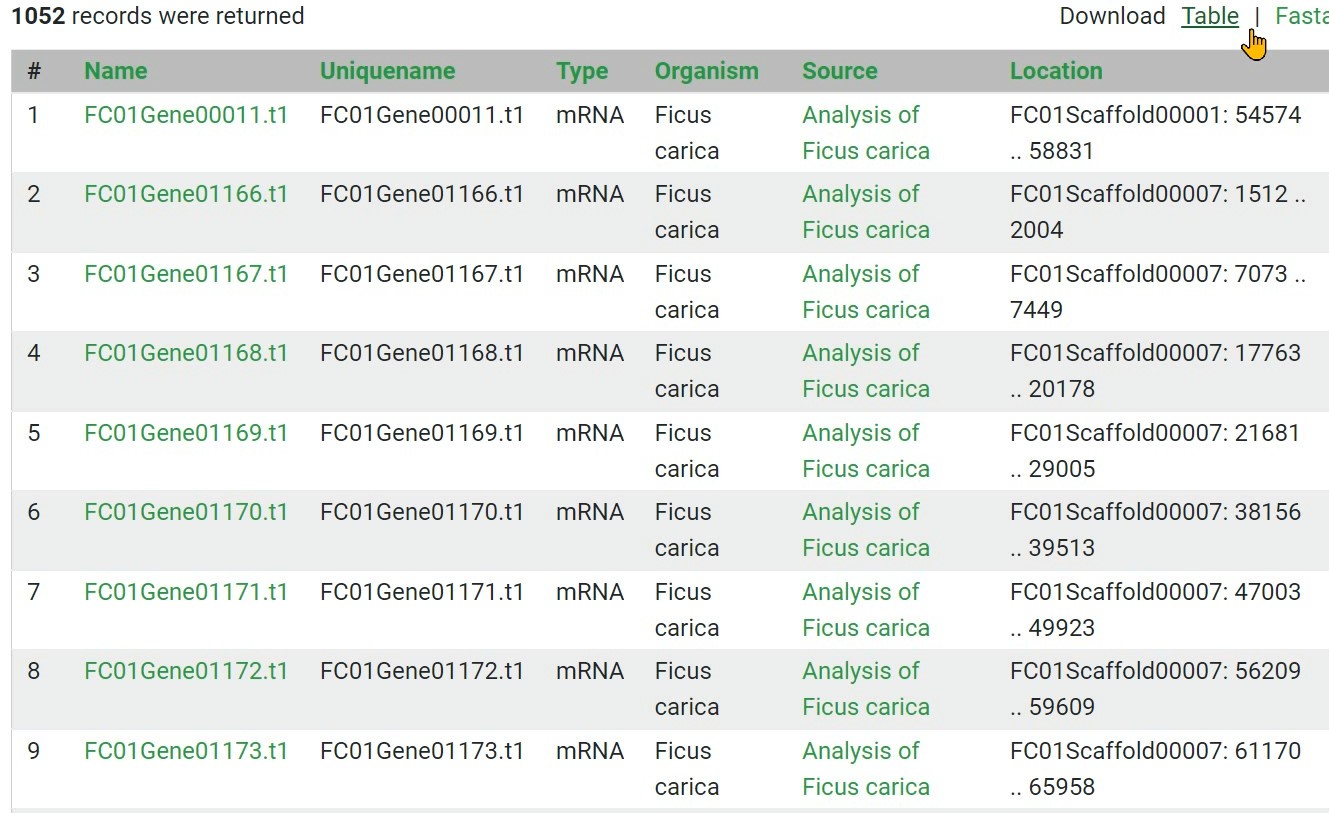Viewport: 1329px width, 813px height.
Task: Open FC01Gene01170.t1 record link
Action: (186, 512)
